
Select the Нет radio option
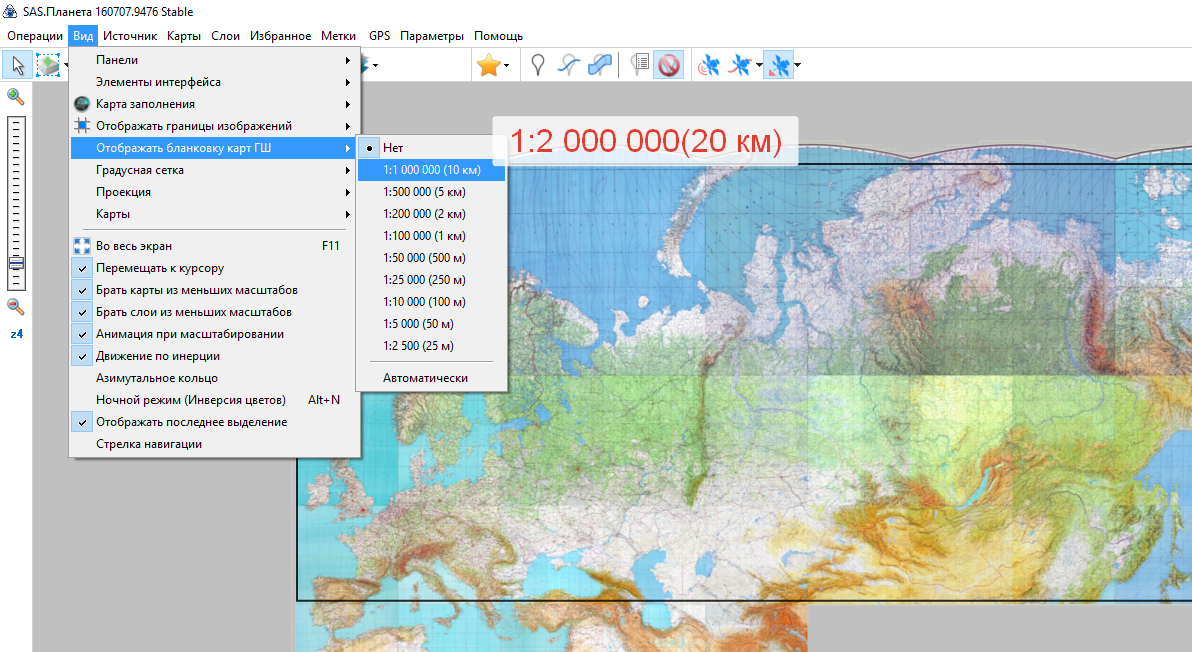click(x=393, y=148)
